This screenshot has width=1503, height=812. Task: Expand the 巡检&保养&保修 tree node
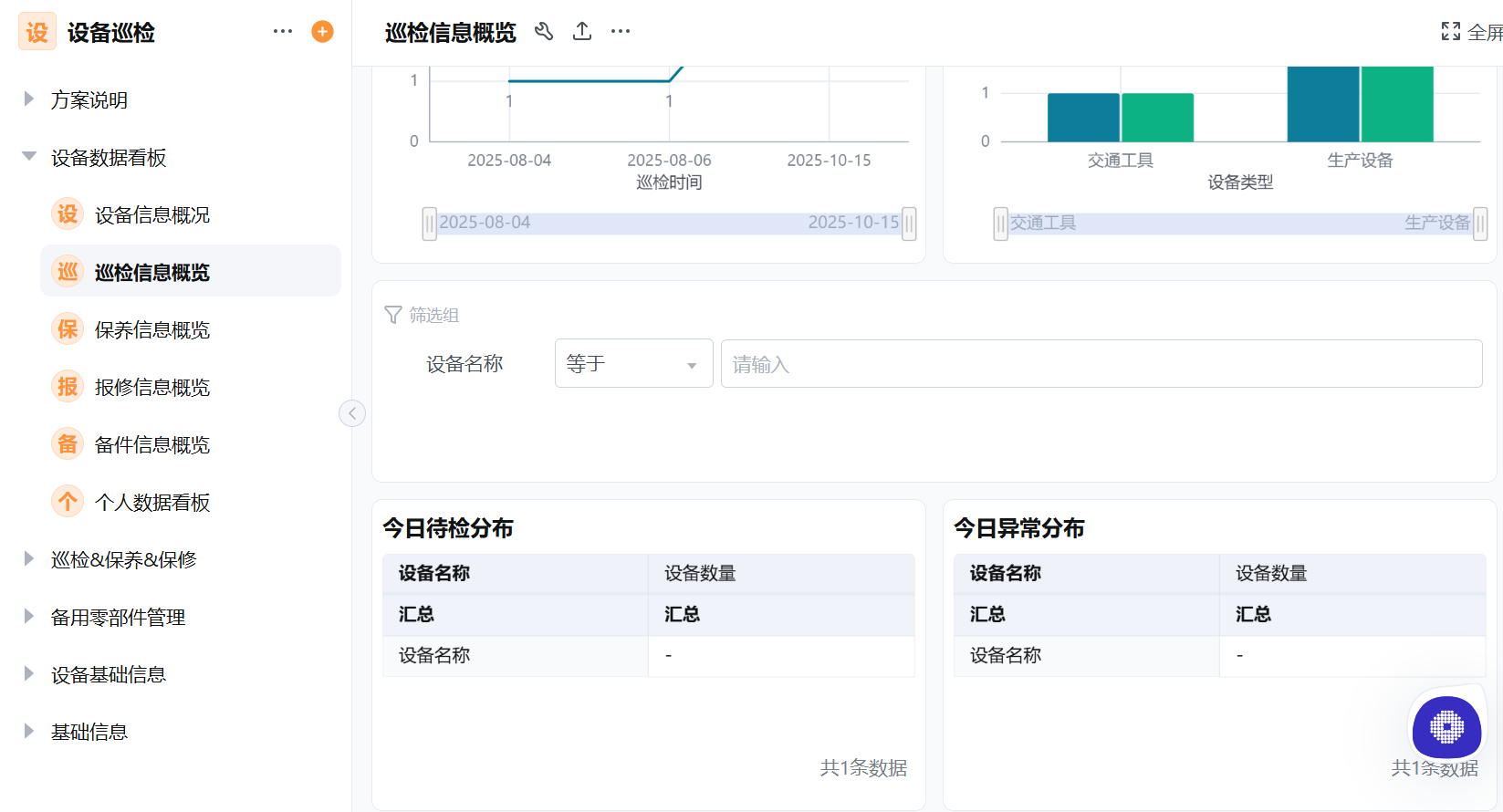point(28,559)
